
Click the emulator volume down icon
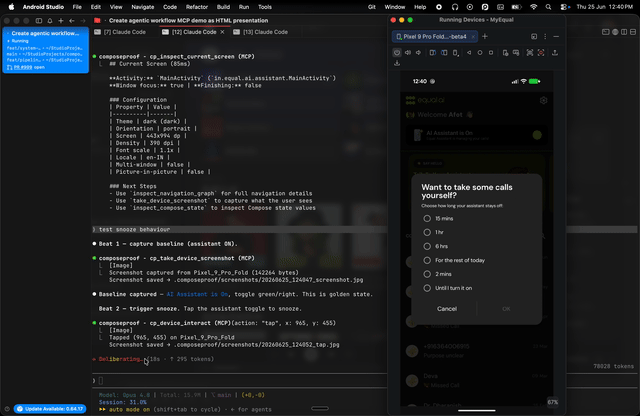418,53
